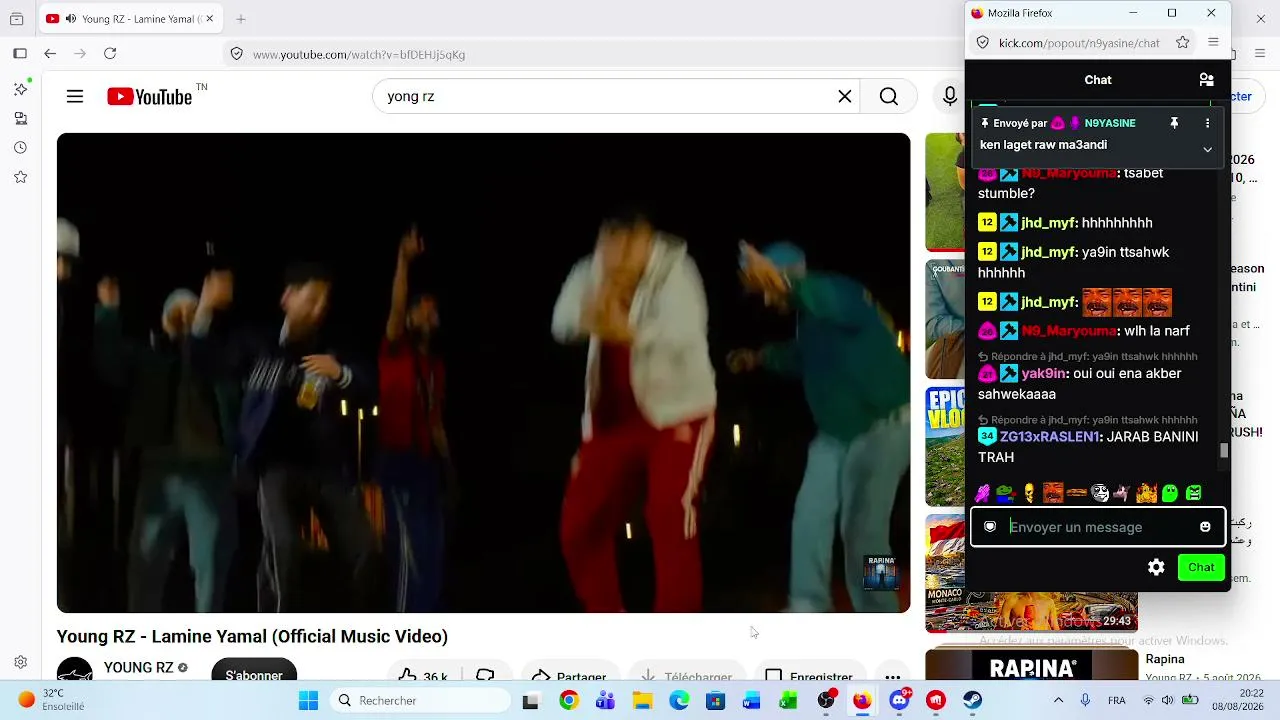Open the chat identity badge icon
Viewport: 1280px width, 720px height.
click(x=990, y=527)
